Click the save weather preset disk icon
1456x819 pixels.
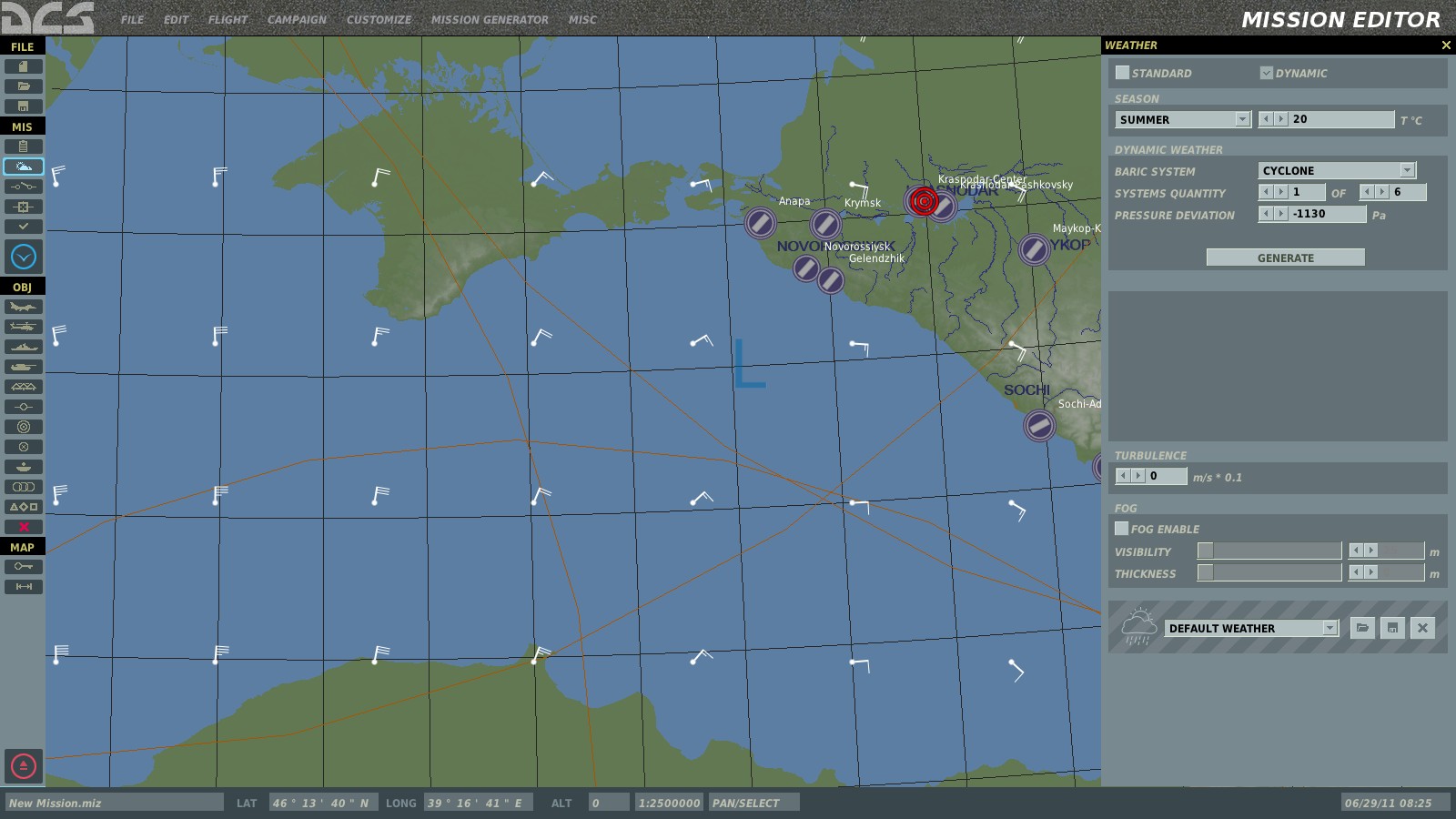1392,628
